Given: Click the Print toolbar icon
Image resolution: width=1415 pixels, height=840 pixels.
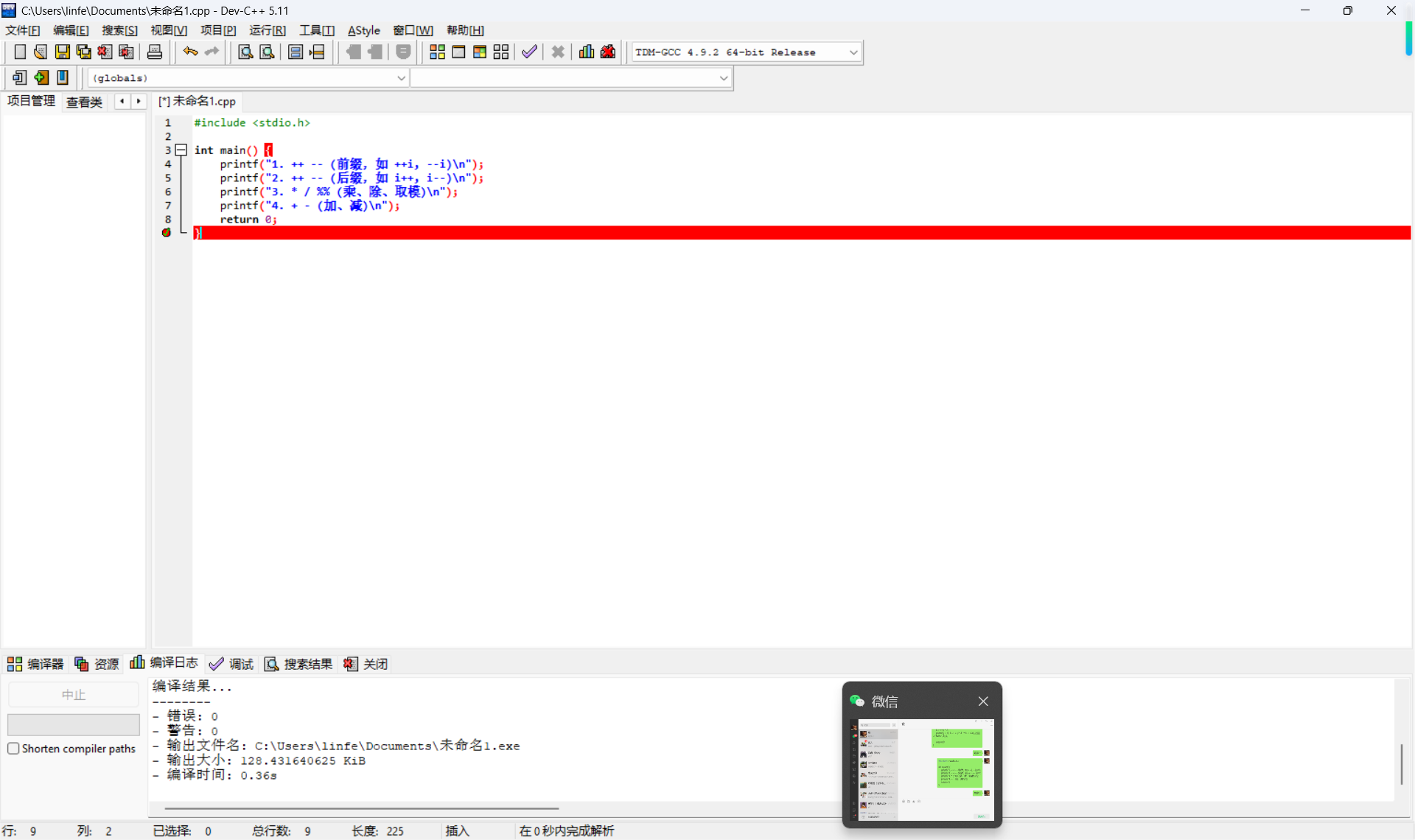Looking at the screenshot, I should [155, 52].
